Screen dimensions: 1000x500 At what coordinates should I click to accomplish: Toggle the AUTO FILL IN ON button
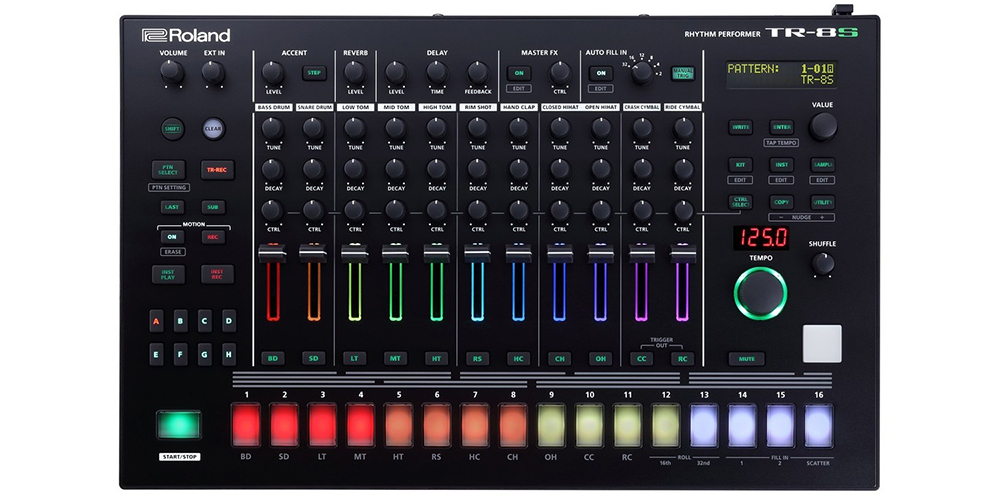(600, 73)
